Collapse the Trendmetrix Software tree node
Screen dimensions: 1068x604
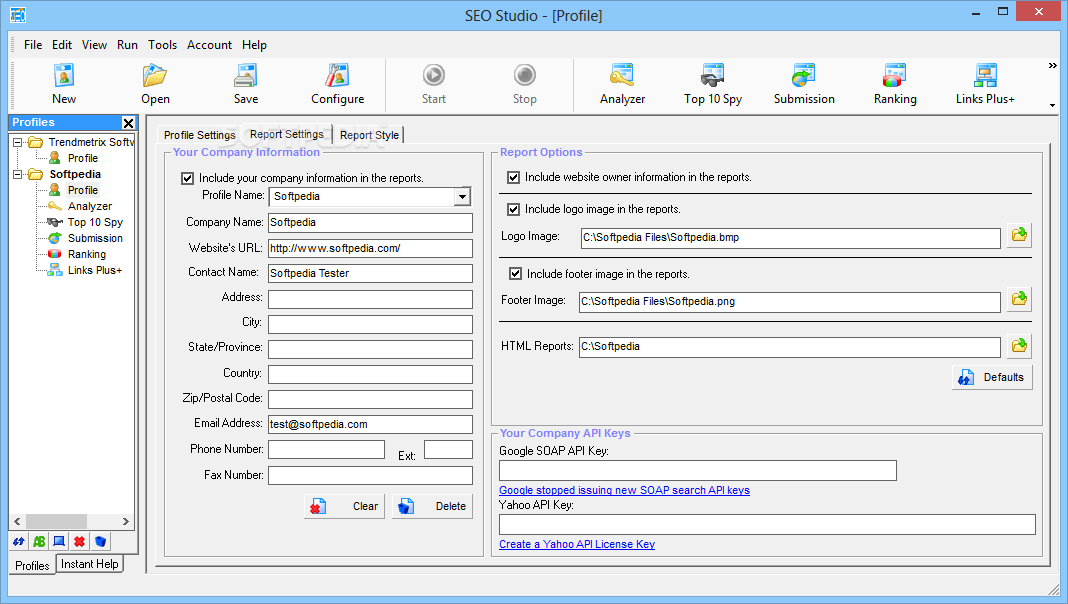18,142
